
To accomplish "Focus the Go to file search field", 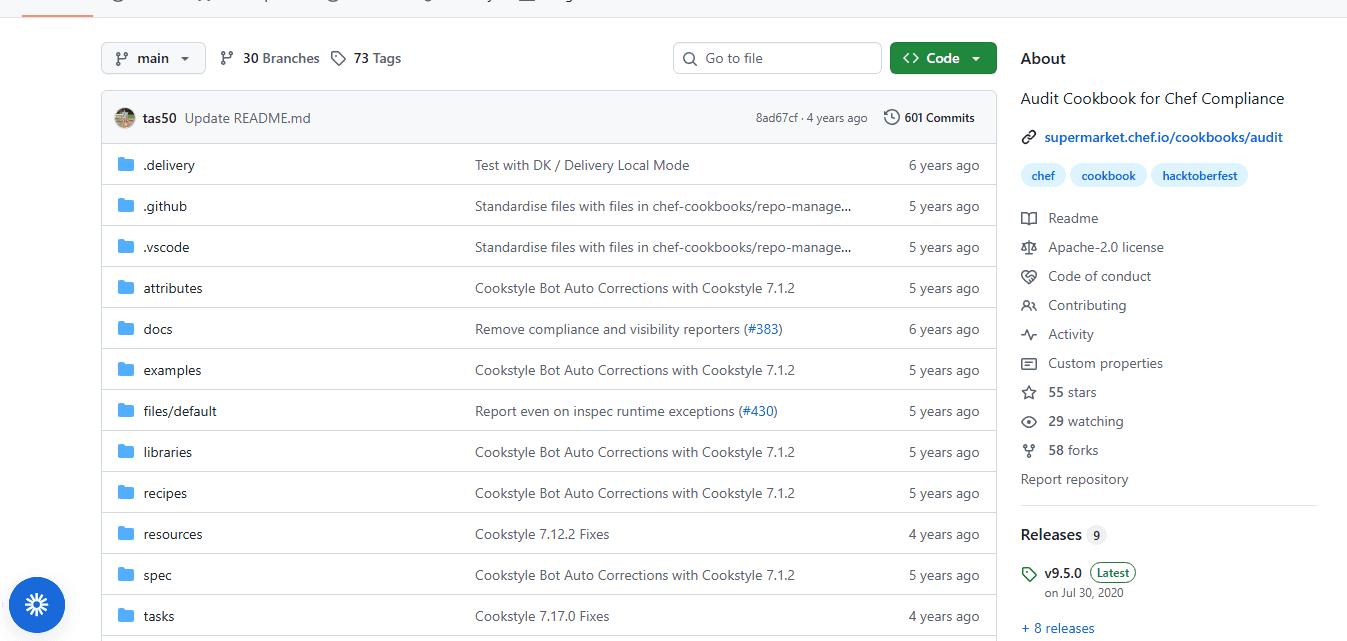I will 777,58.
